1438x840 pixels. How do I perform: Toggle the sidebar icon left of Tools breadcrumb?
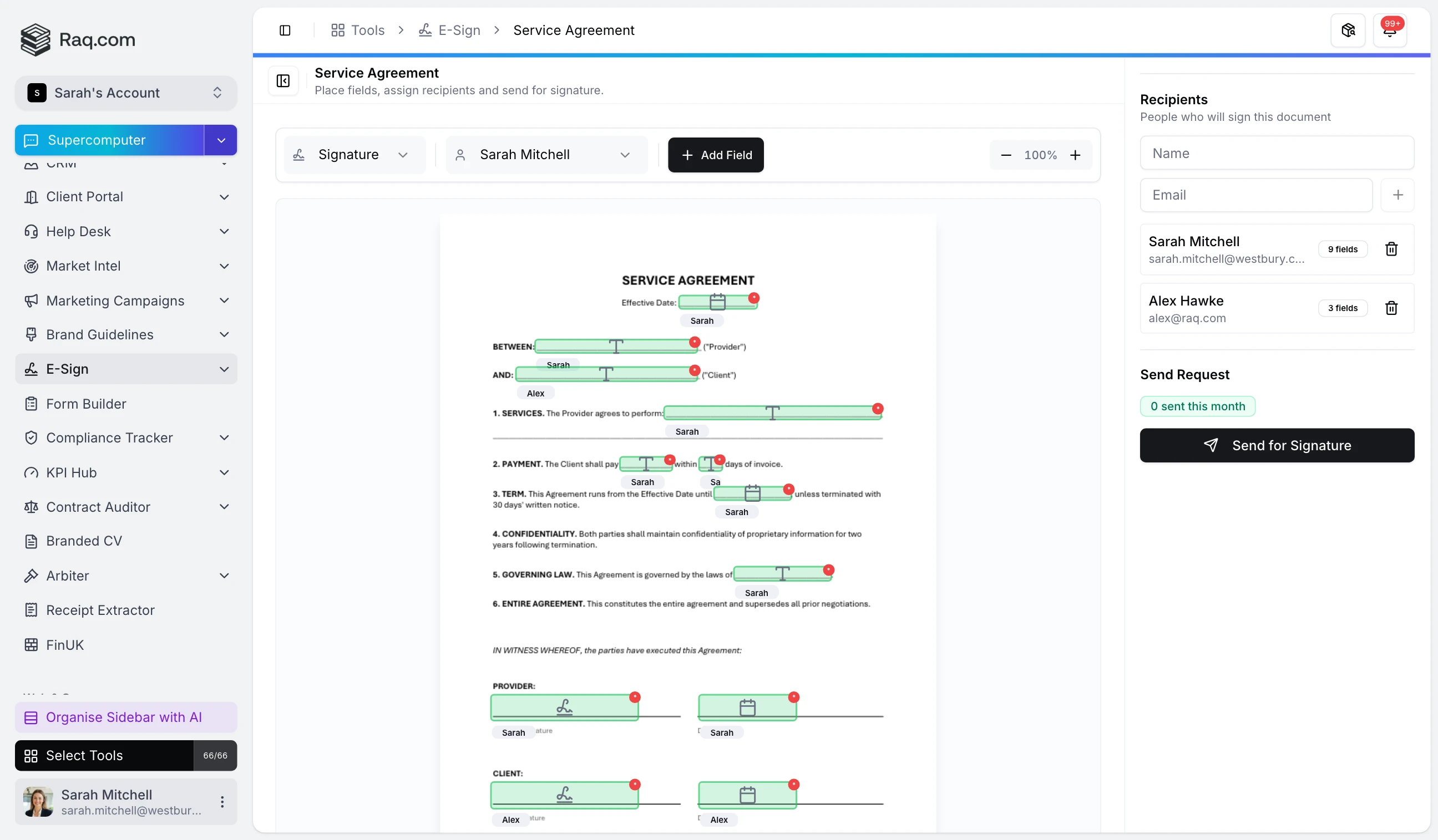point(285,30)
